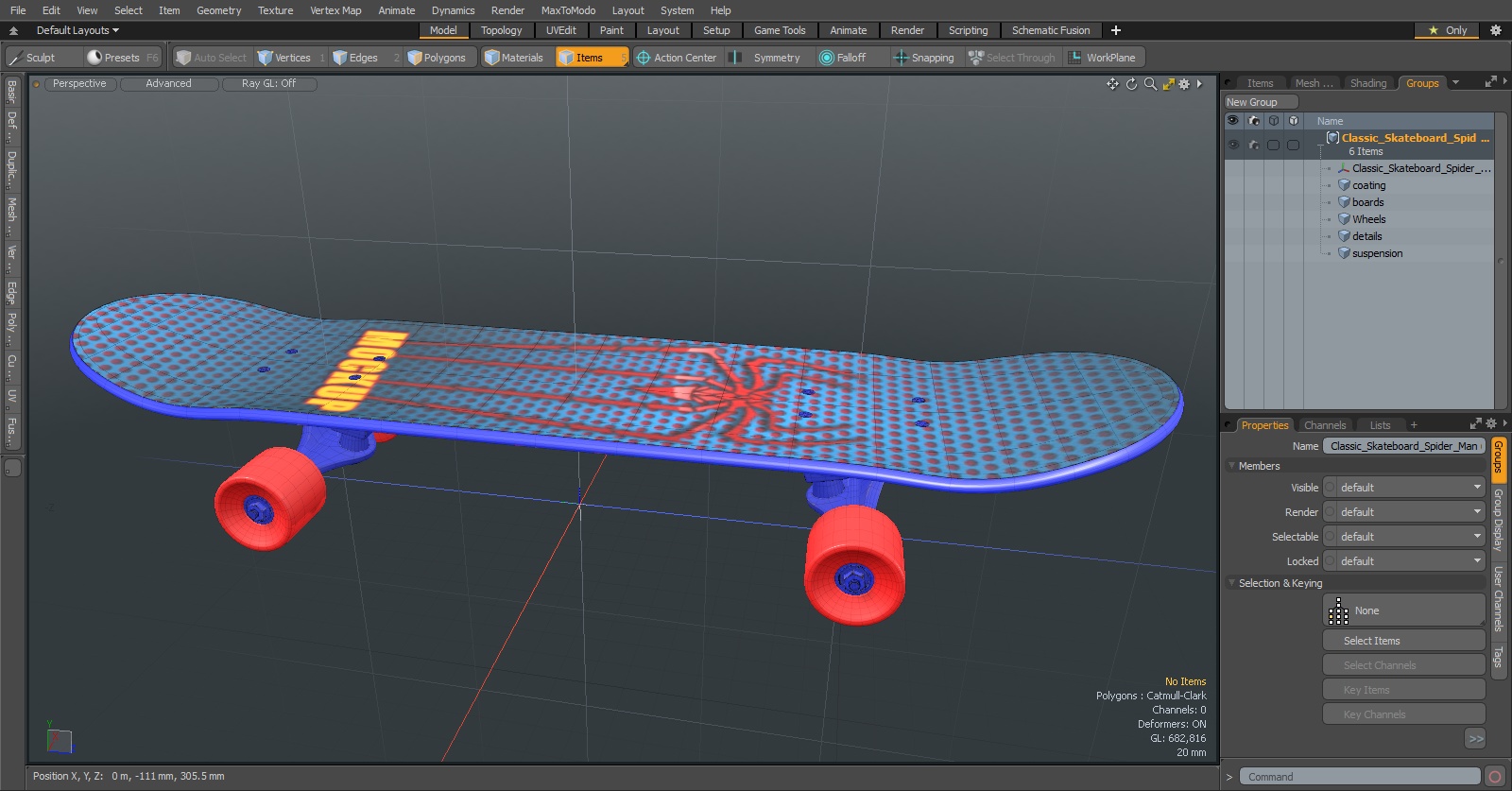Switch to Materials selection mode
Viewport: 1512px width, 791px height.
(x=514, y=58)
